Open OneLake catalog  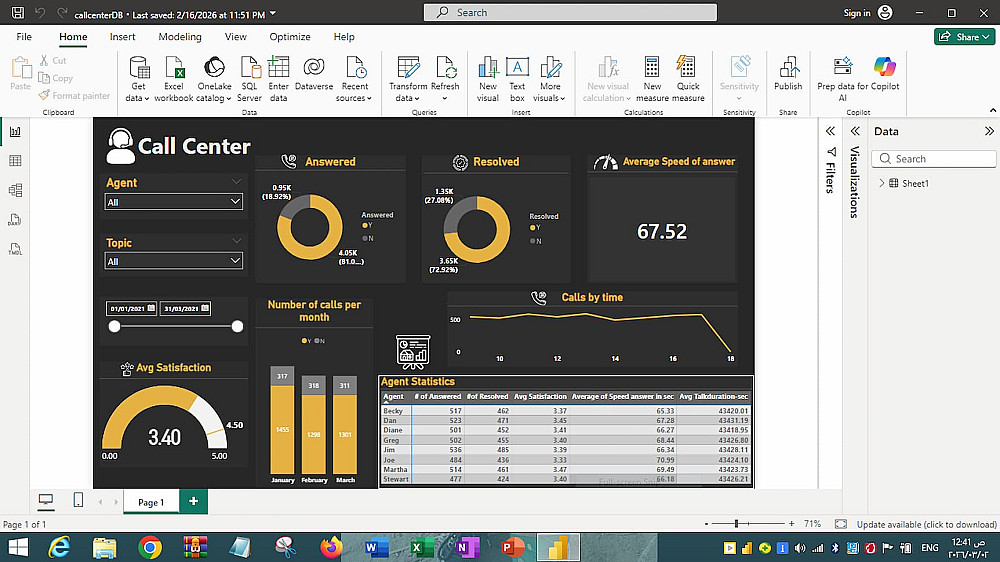tap(214, 78)
